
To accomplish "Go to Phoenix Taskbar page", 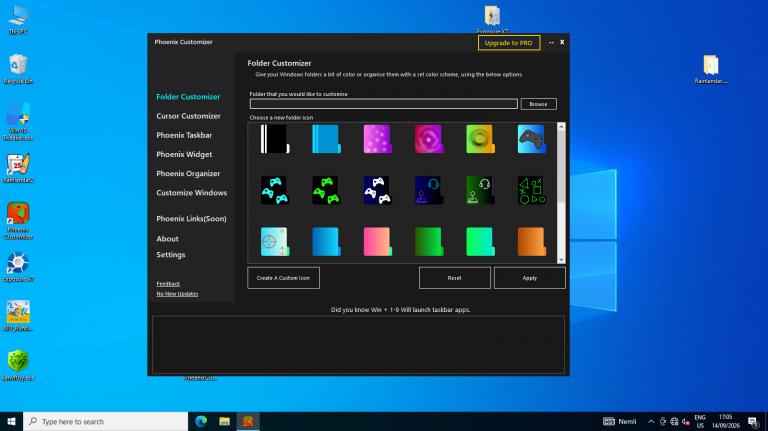I will [184, 135].
